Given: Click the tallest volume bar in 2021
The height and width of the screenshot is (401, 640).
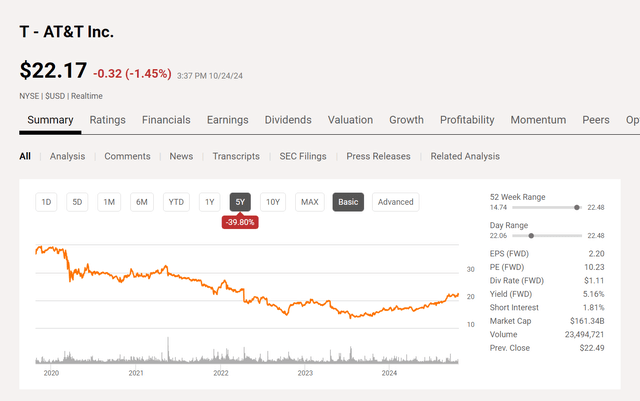Looking at the screenshot, I should click(168, 350).
